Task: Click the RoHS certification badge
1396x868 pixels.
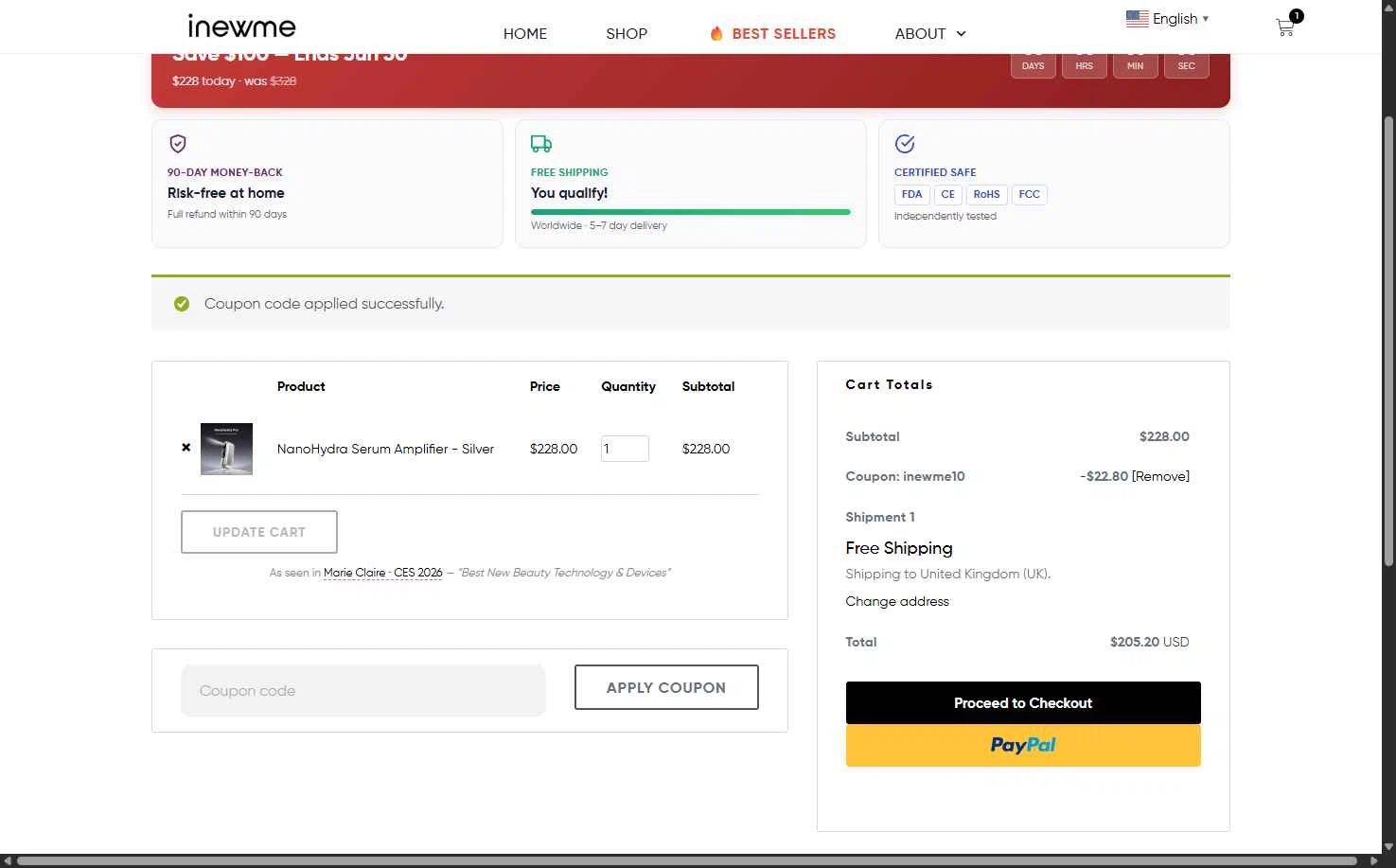Action: [987, 195]
